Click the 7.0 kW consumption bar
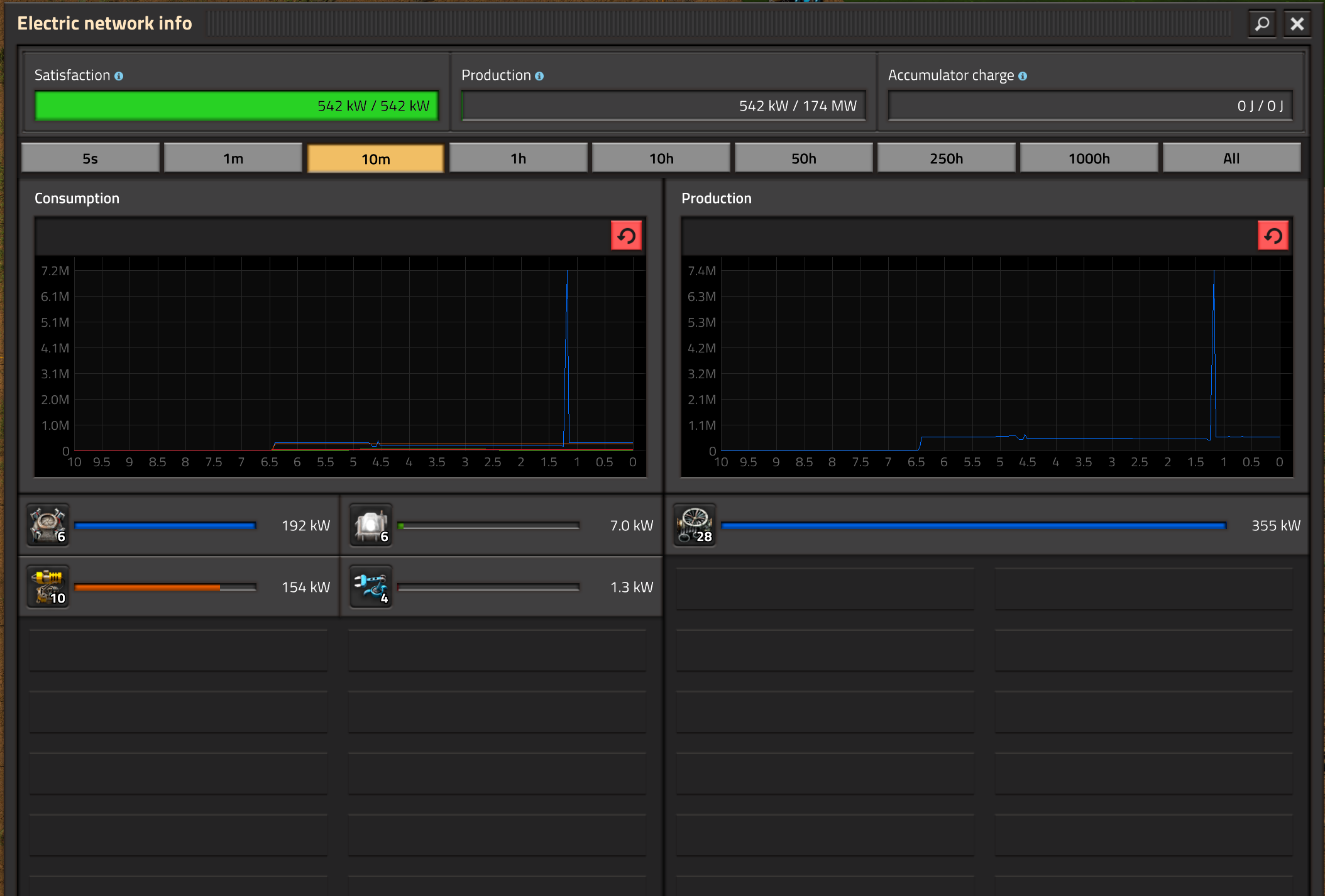The height and width of the screenshot is (896, 1325). tap(488, 525)
